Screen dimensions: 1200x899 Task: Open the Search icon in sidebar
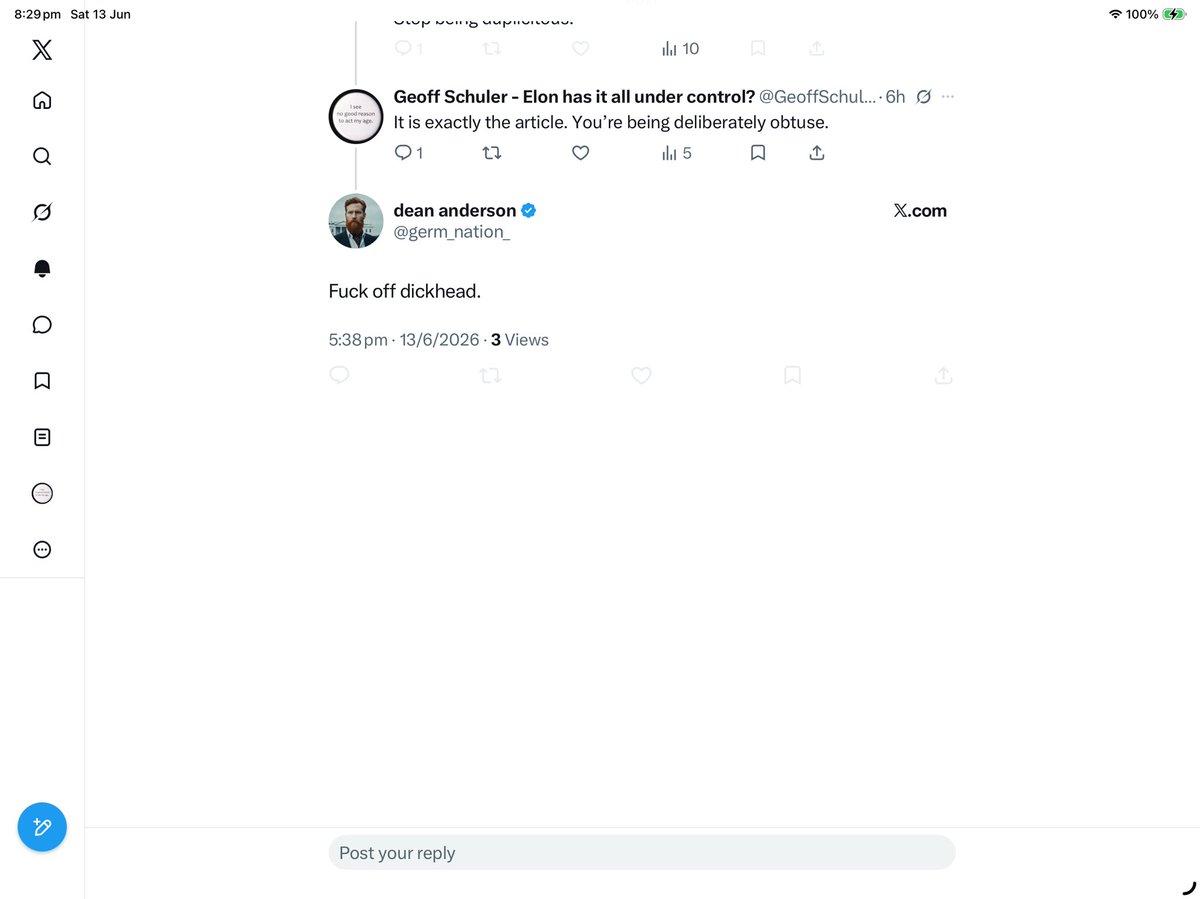tap(42, 156)
